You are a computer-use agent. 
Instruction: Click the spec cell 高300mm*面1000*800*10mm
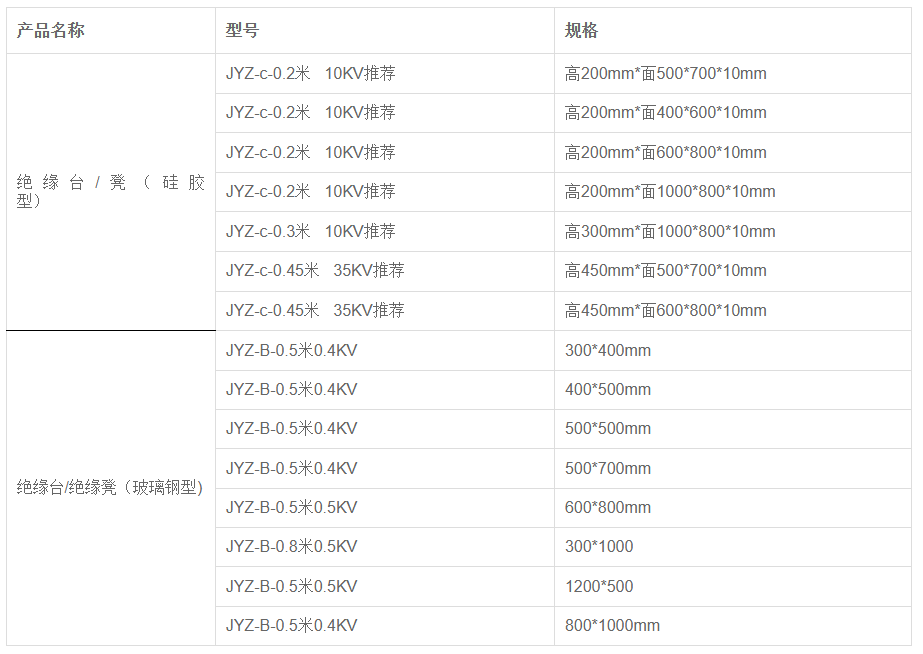coord(733,231)
